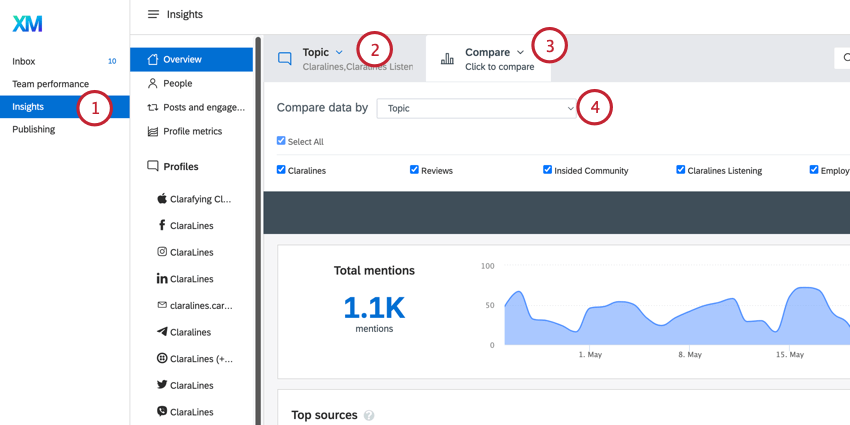Click the Top sources heading

324,415
